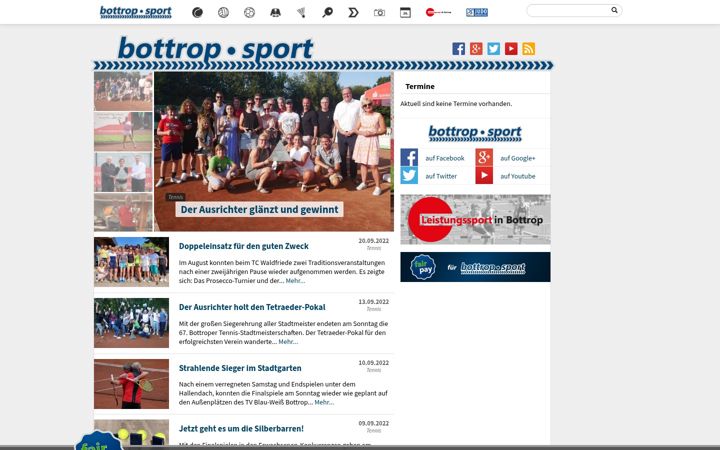The height and width of the screenshot is (450, 720).
Task: Select second slider thumbnail of tennis player
Action: click(123, 131)
